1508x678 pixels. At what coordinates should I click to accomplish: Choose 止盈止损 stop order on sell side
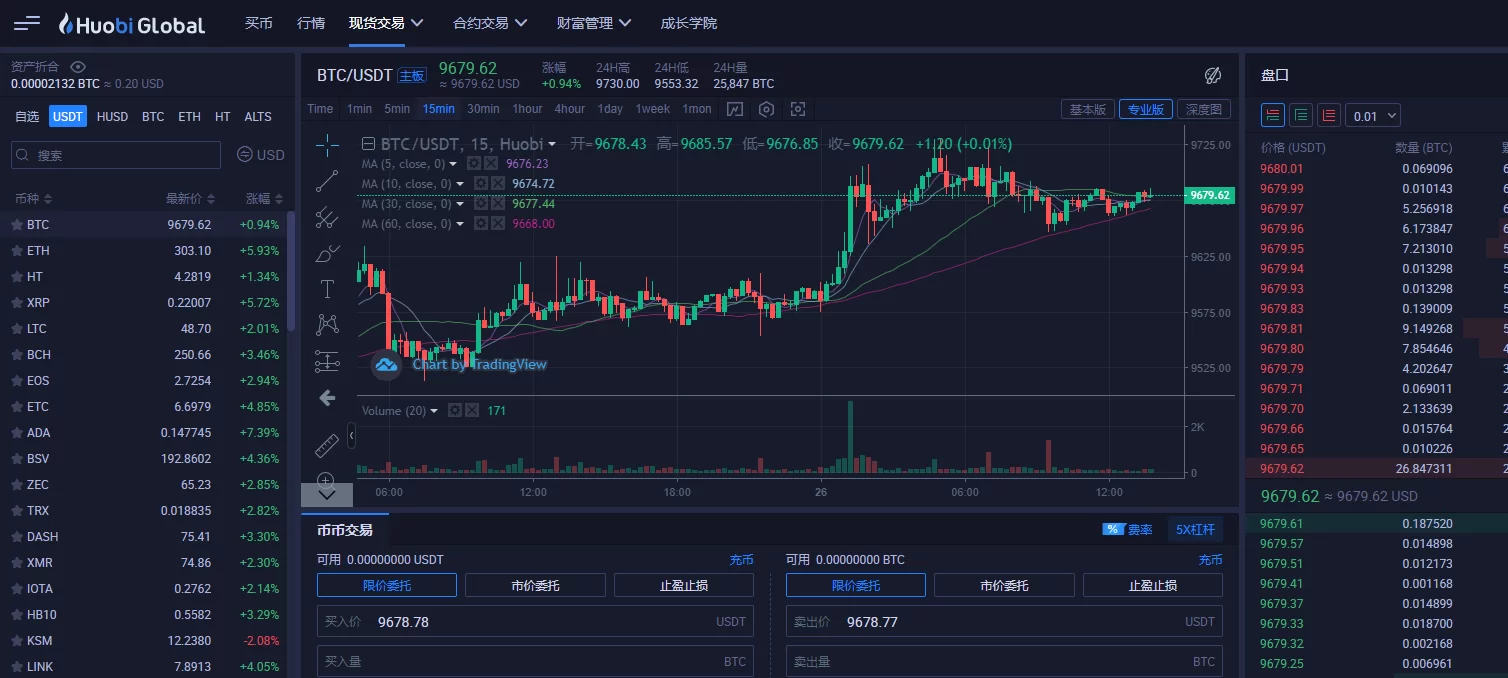tap(1152, 585)
